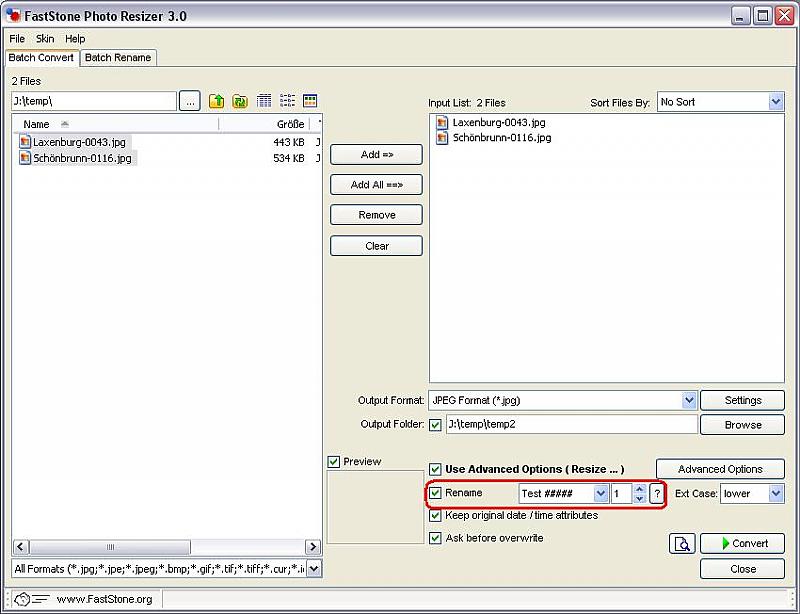Click the refresh folder icon
Viewport: 800px width, 614px height.
point(240,101)
